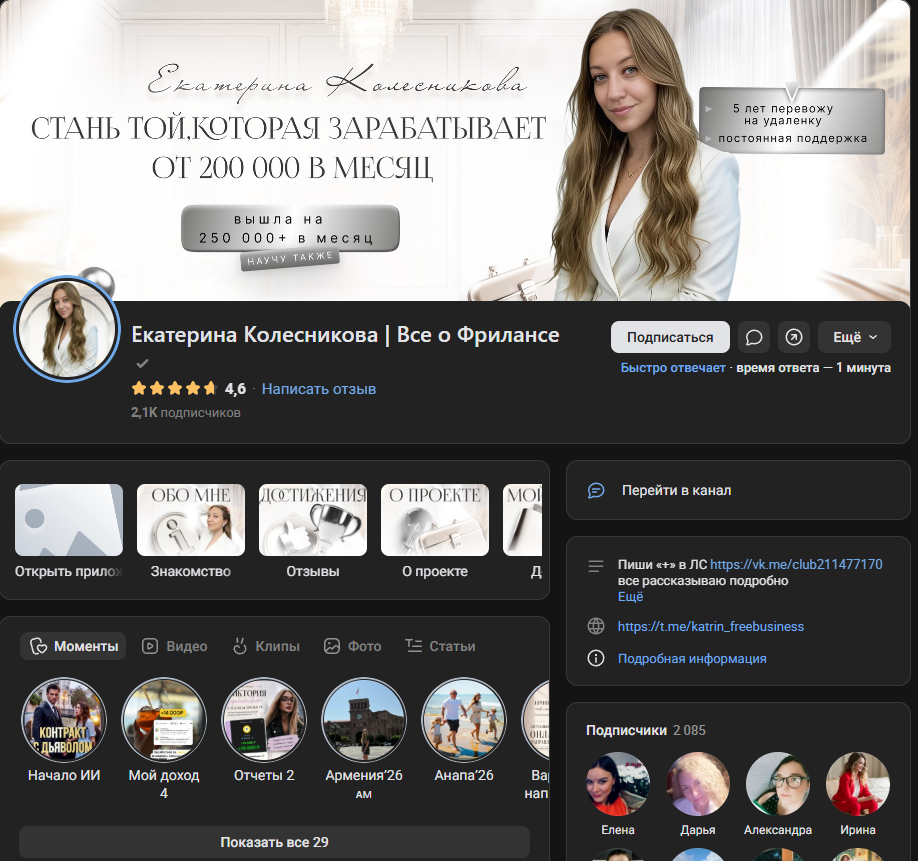
Task: Open the vk.me/club211477170 link
Action: point(796,564)
